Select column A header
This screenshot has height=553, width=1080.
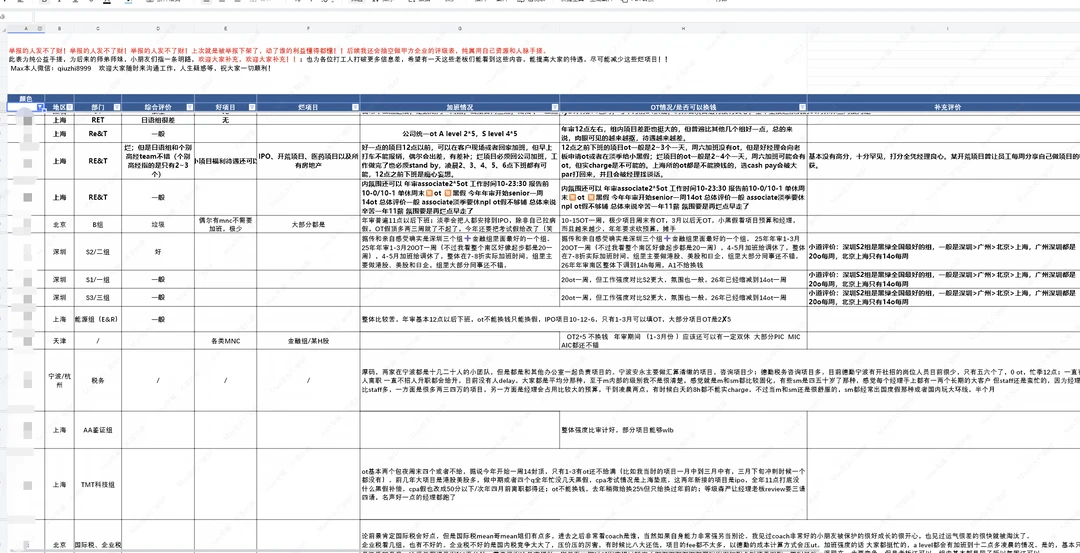(x=26, y=28)
